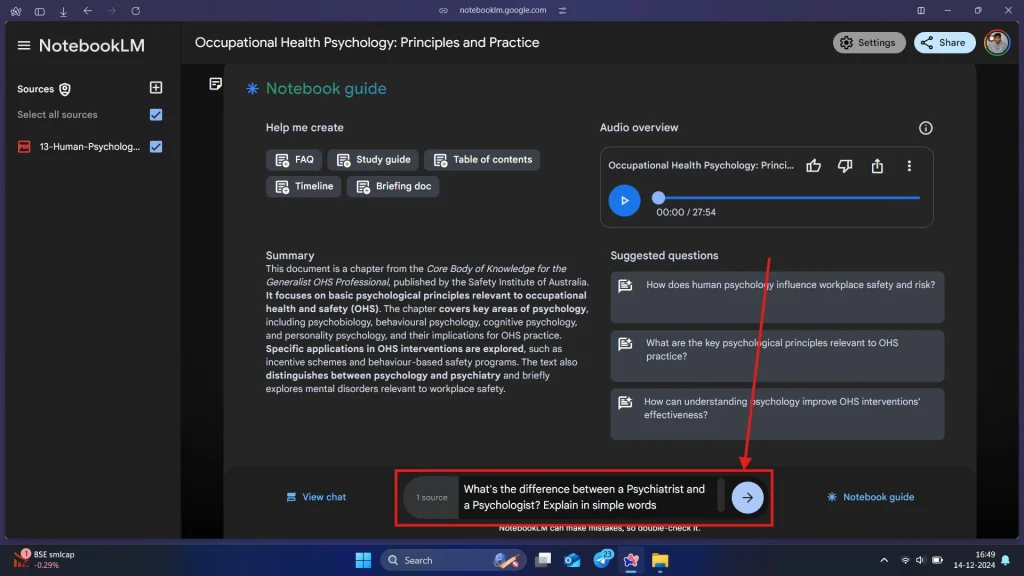Open browser downloads icon
Image resolution: width=1024 pixels, height=576 pixels.
(63, 11)
